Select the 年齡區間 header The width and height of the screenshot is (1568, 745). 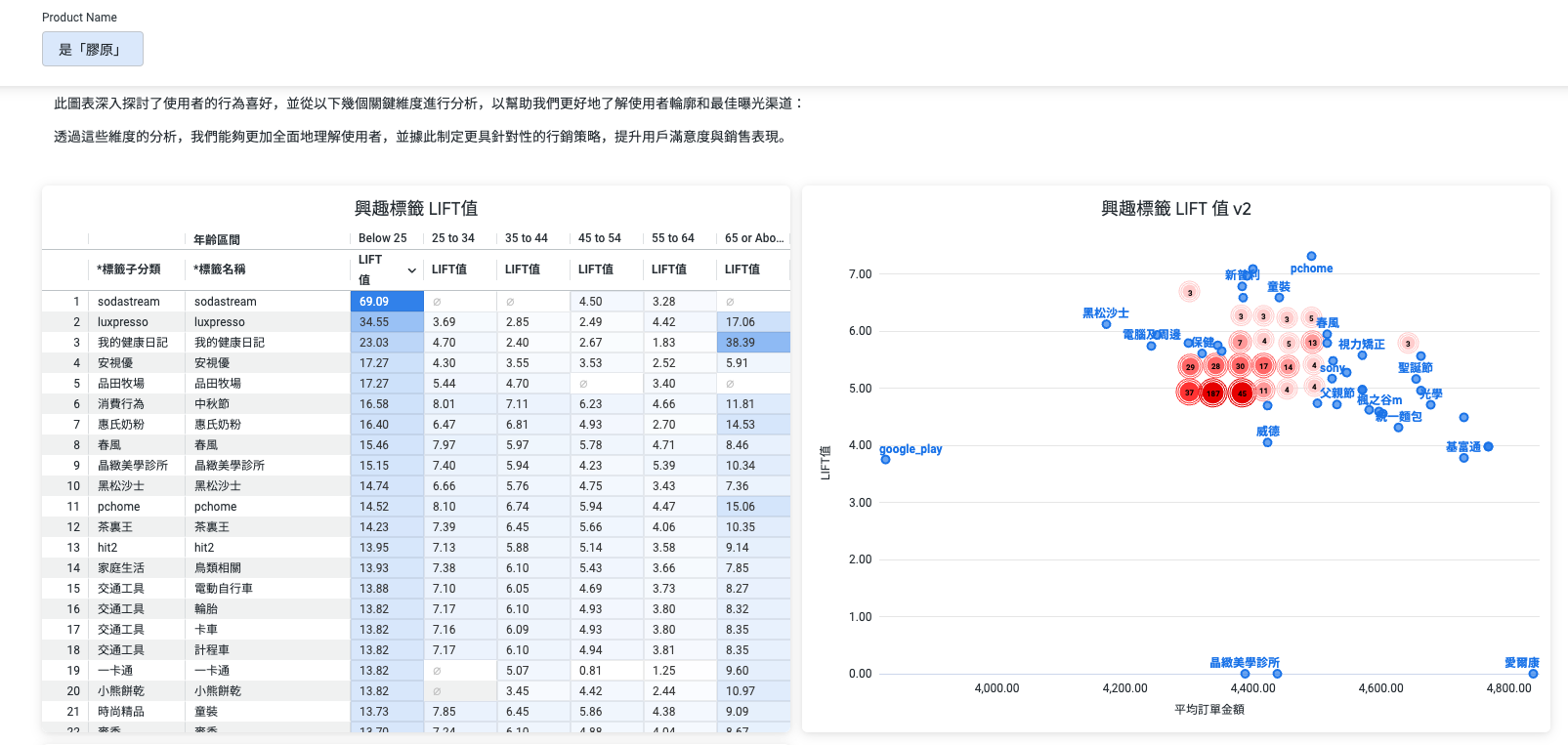[216, 239]
